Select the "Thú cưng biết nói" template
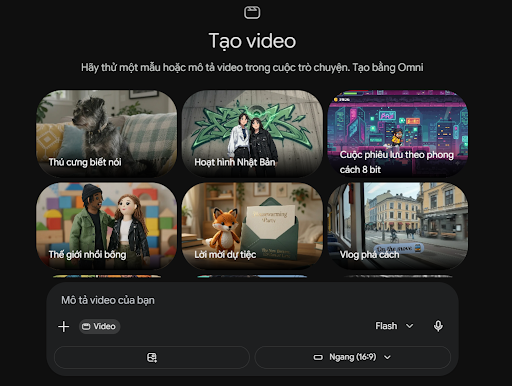This screenshot has height=386, width=512. [106, 133]
